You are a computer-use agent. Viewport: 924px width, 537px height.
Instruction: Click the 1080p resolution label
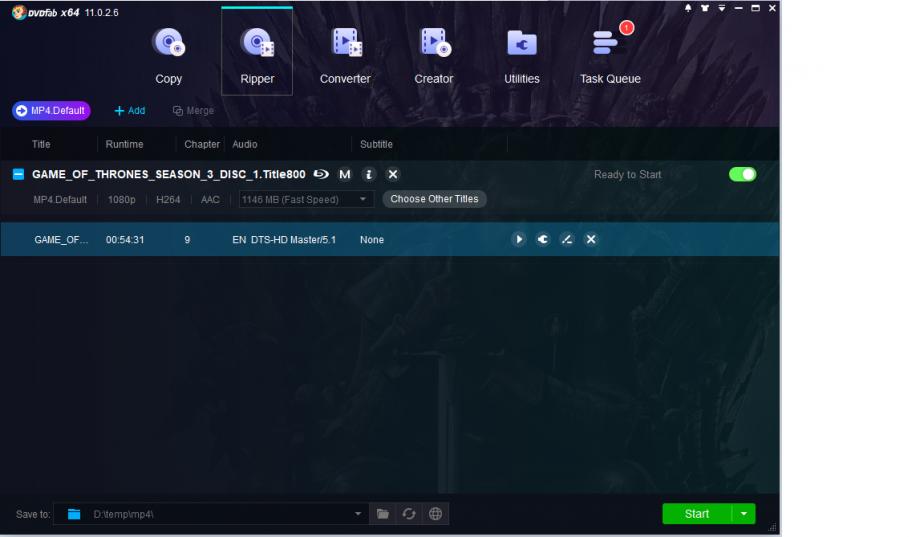pos(121,199)
